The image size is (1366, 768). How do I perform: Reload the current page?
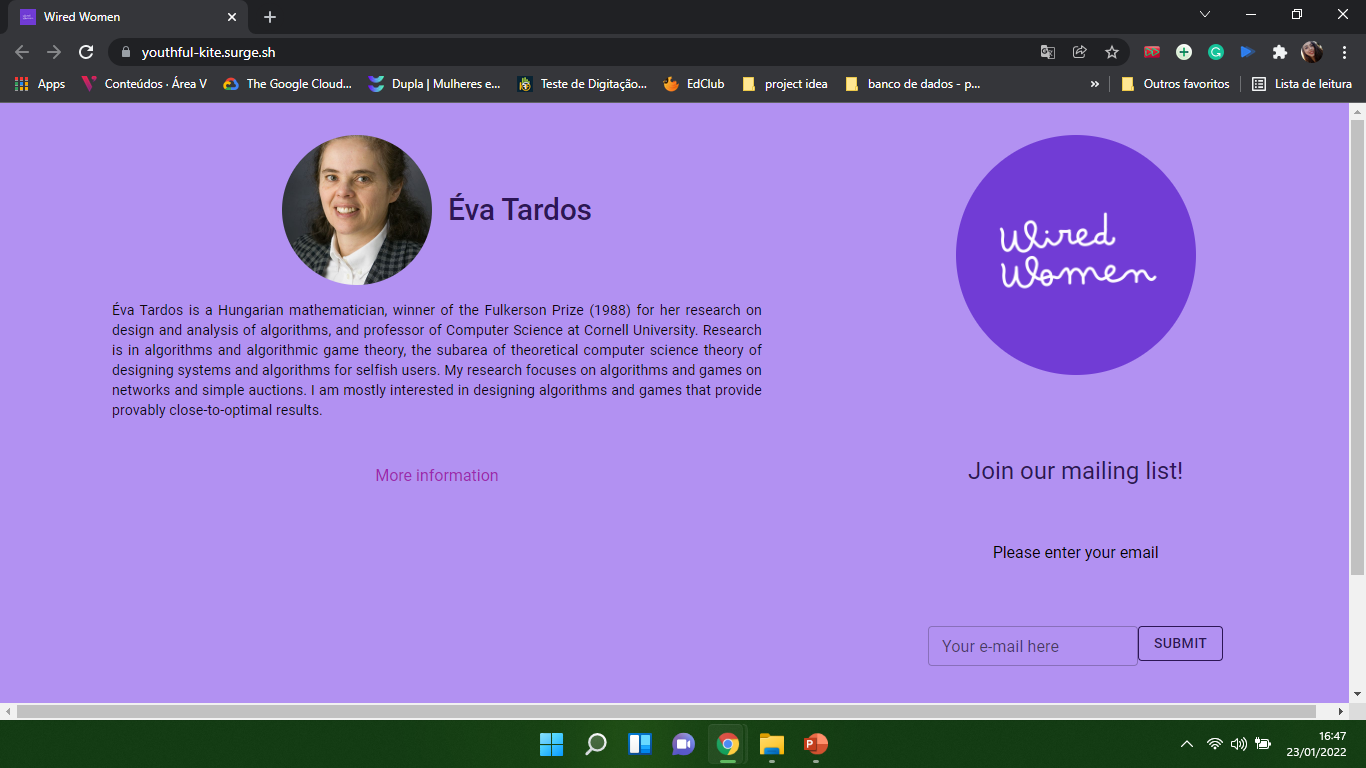(86, 52)
